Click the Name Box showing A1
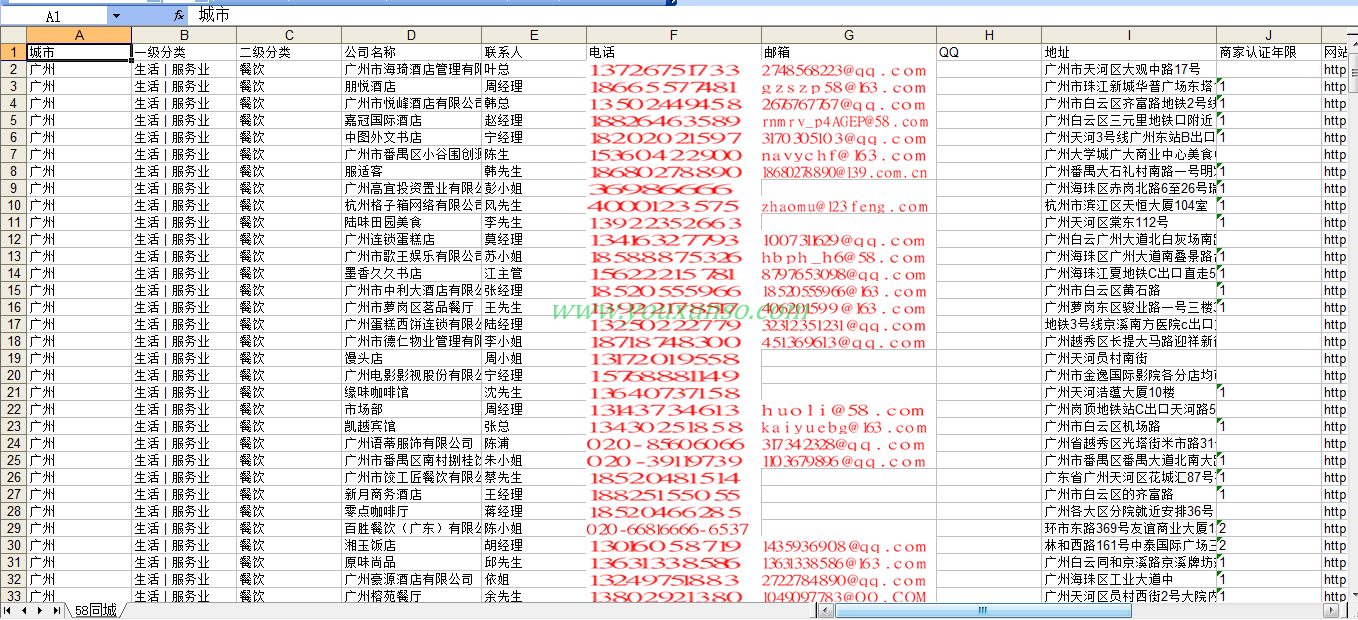The image size is (1358, 620). pyautogui.click(x=53, y=16)
